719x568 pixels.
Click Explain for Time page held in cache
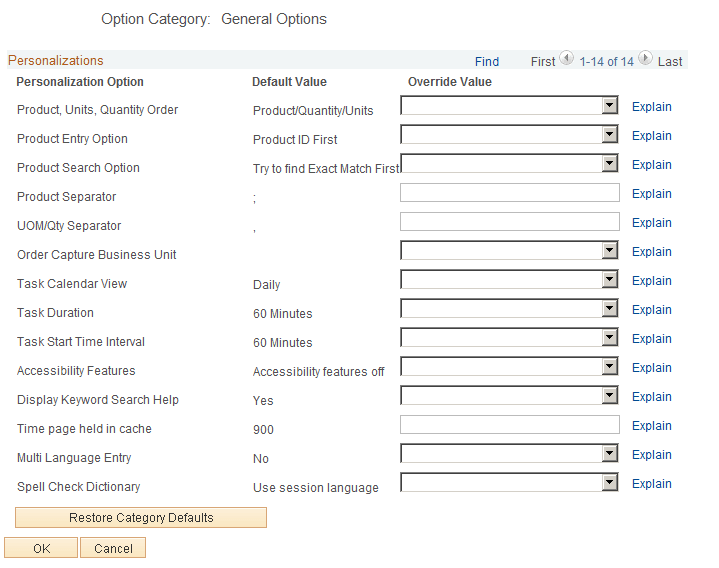[x=652, y=425]
